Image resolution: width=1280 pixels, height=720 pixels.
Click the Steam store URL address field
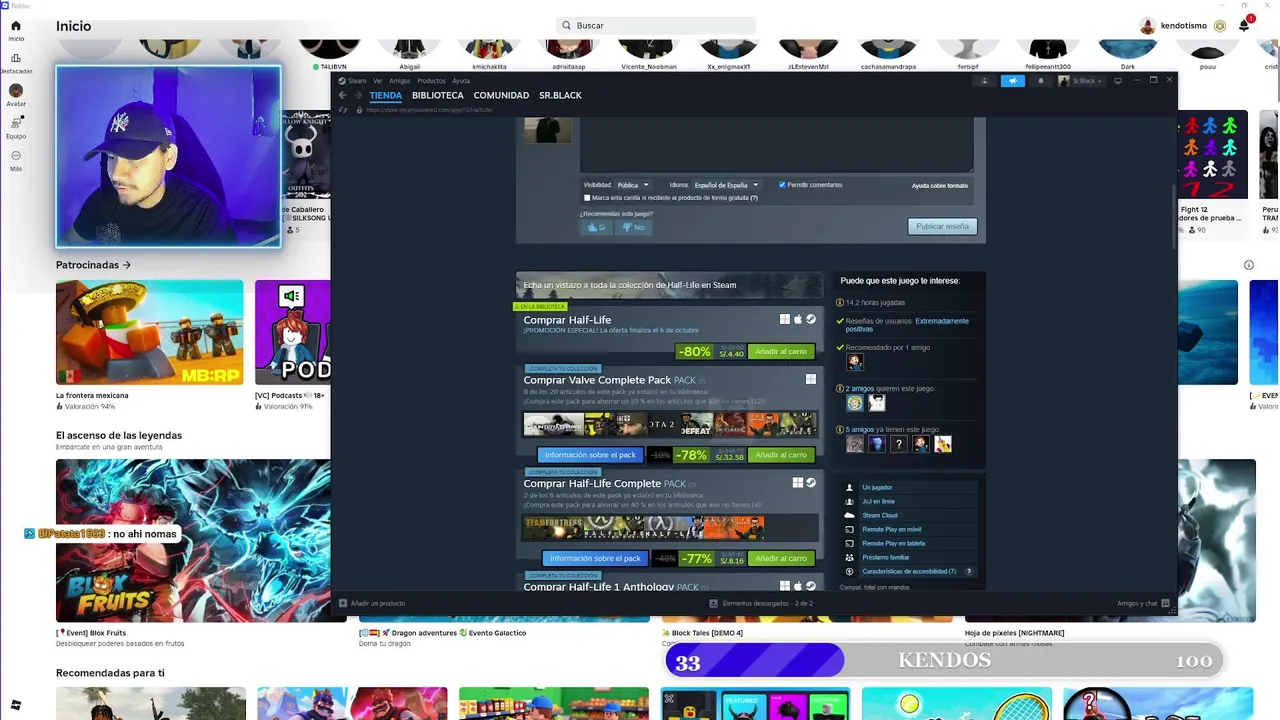(x=430, y=110)
